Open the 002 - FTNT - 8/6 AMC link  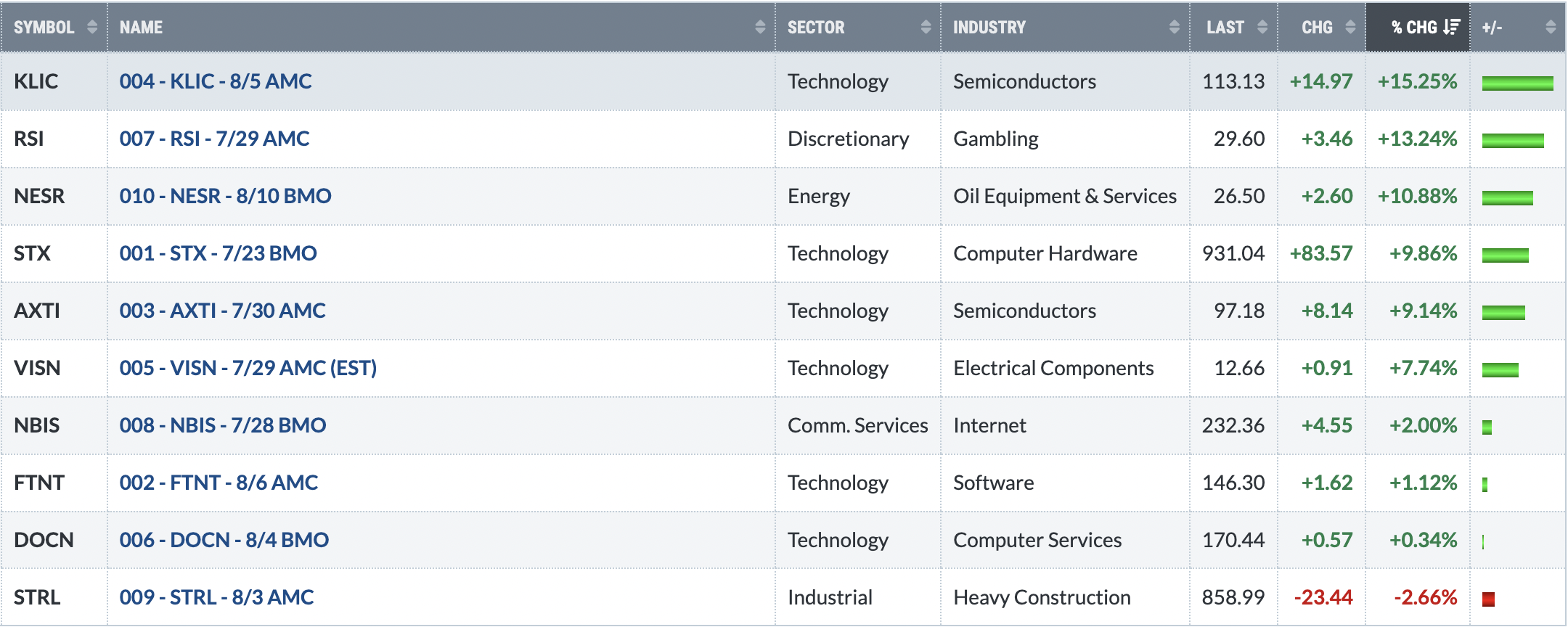(x=219, y=483)
